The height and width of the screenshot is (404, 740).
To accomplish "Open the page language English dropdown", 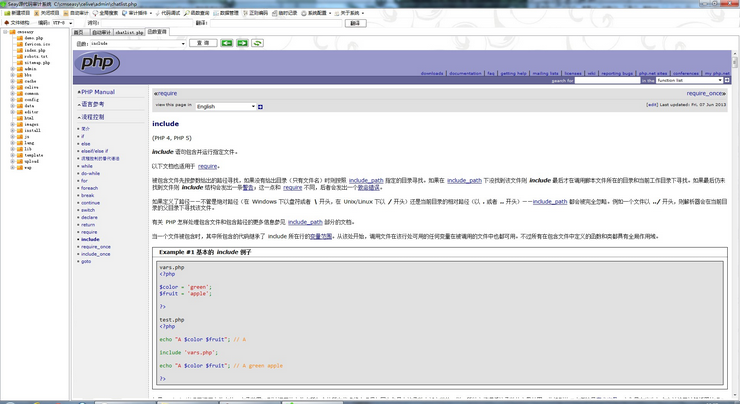I will tap(226, 107).
